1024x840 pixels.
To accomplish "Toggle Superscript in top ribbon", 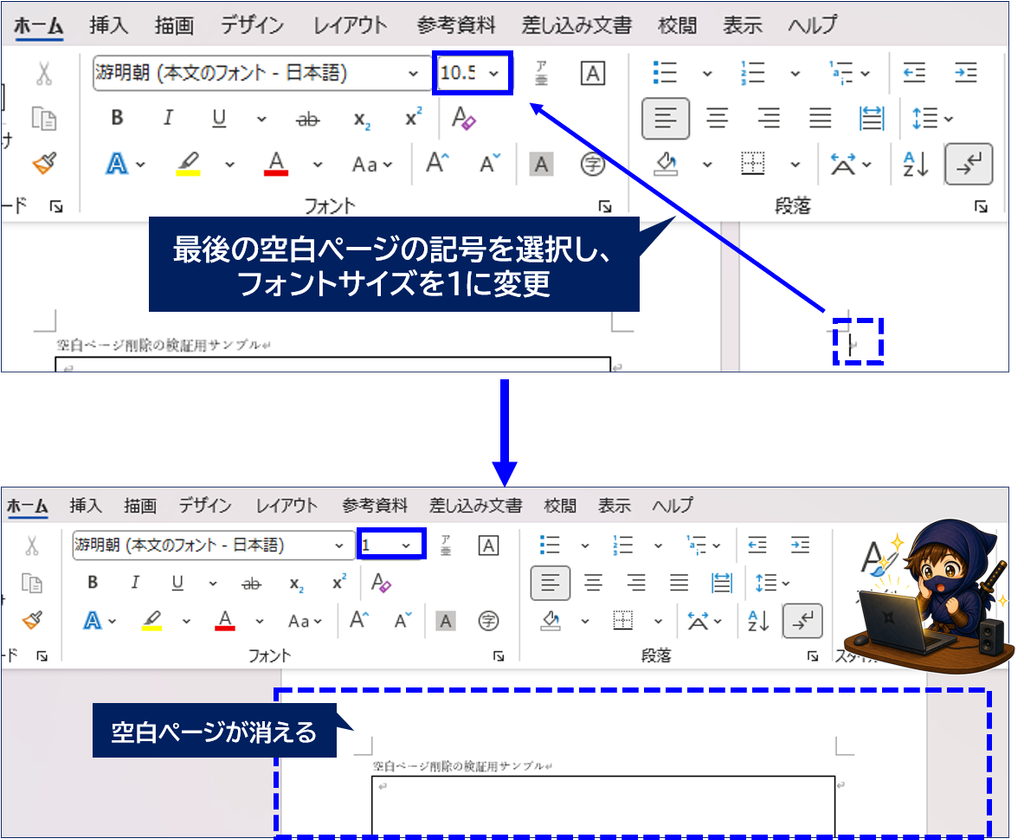I will [413, 118].
